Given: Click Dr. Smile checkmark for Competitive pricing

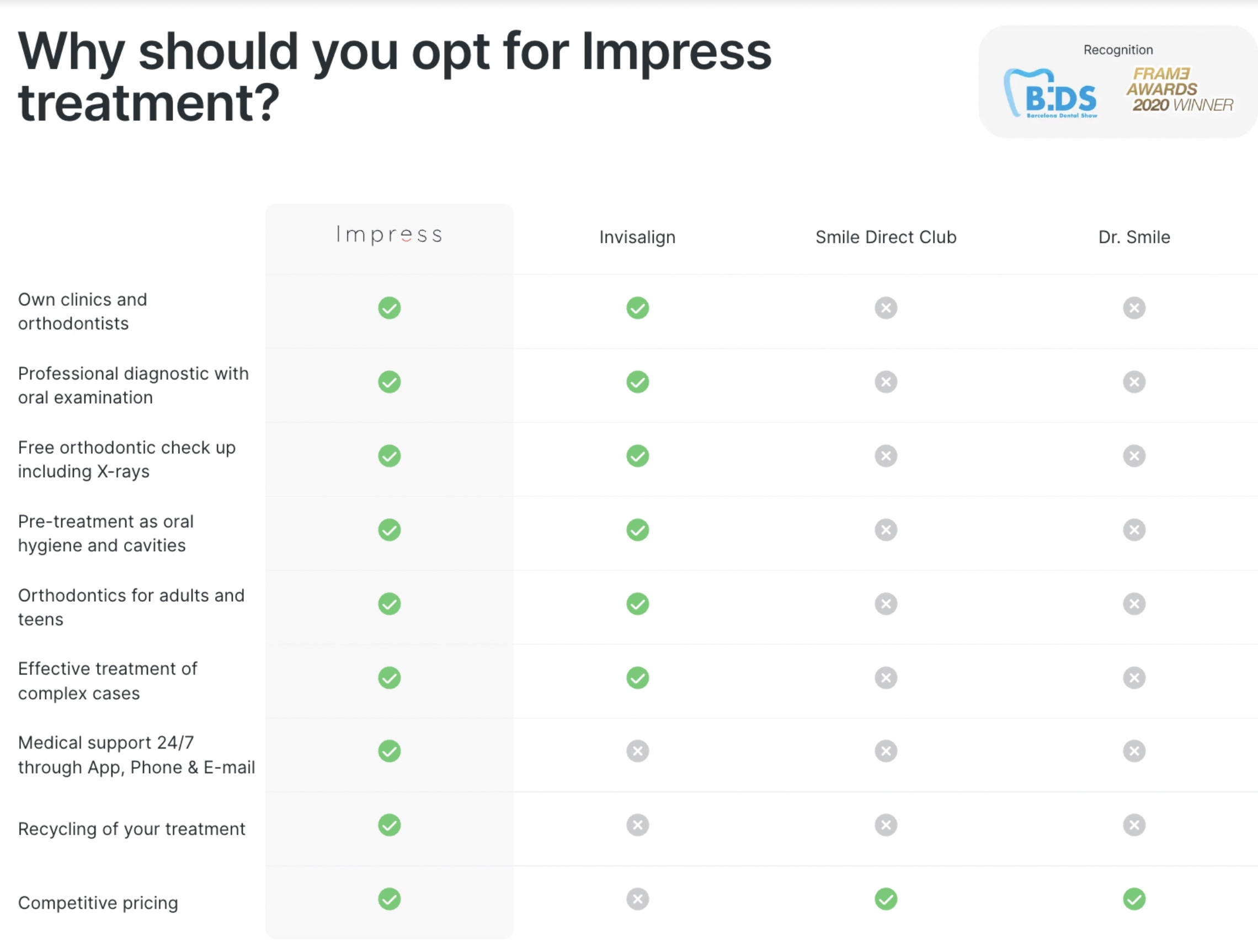Looking at the screenshot, I should tap(1134, 899).
